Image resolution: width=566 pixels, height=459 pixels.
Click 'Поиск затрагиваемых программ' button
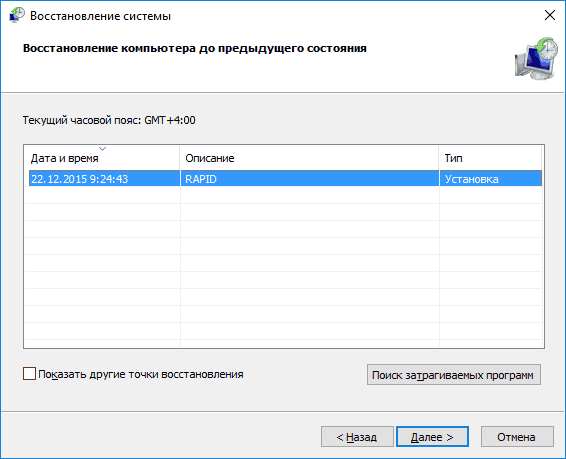pos(454,375)
